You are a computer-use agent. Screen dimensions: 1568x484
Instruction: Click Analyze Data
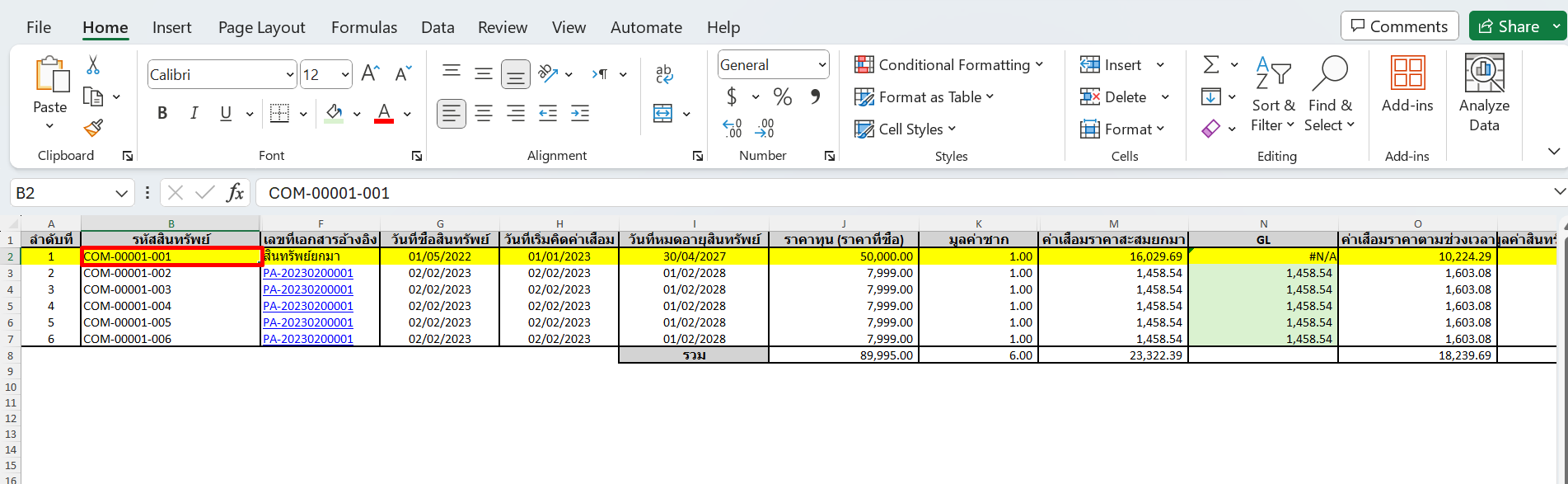[1484, 93]
